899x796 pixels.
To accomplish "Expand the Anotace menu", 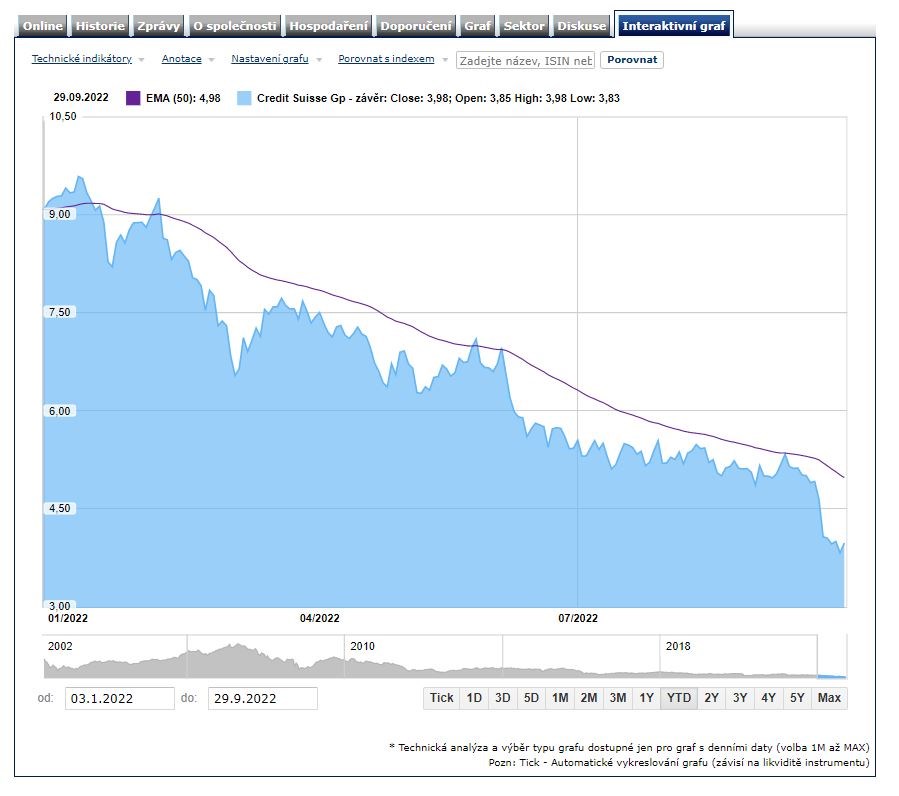I will 182,59.
